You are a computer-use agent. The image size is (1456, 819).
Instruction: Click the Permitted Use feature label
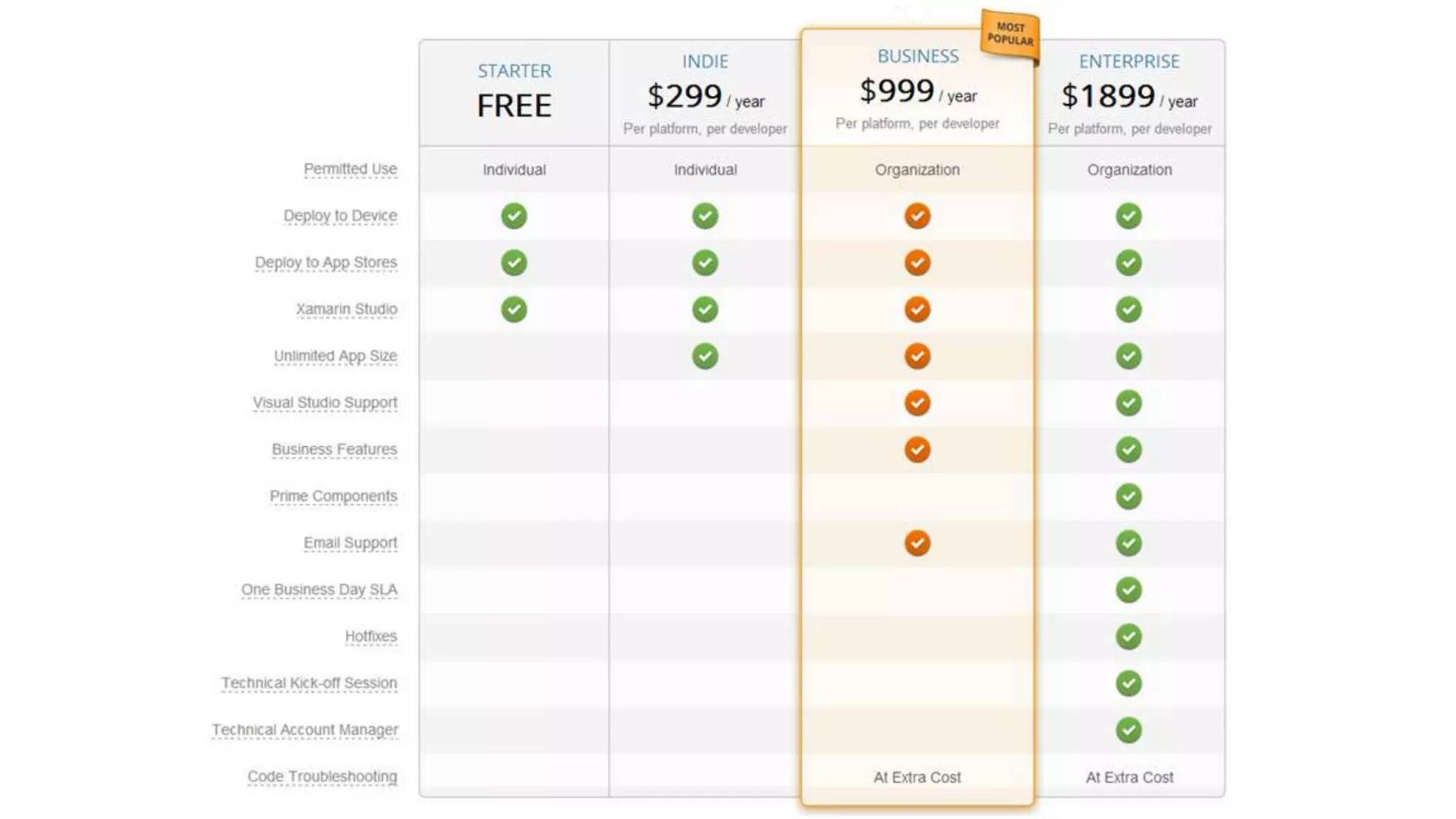(350, 169)
